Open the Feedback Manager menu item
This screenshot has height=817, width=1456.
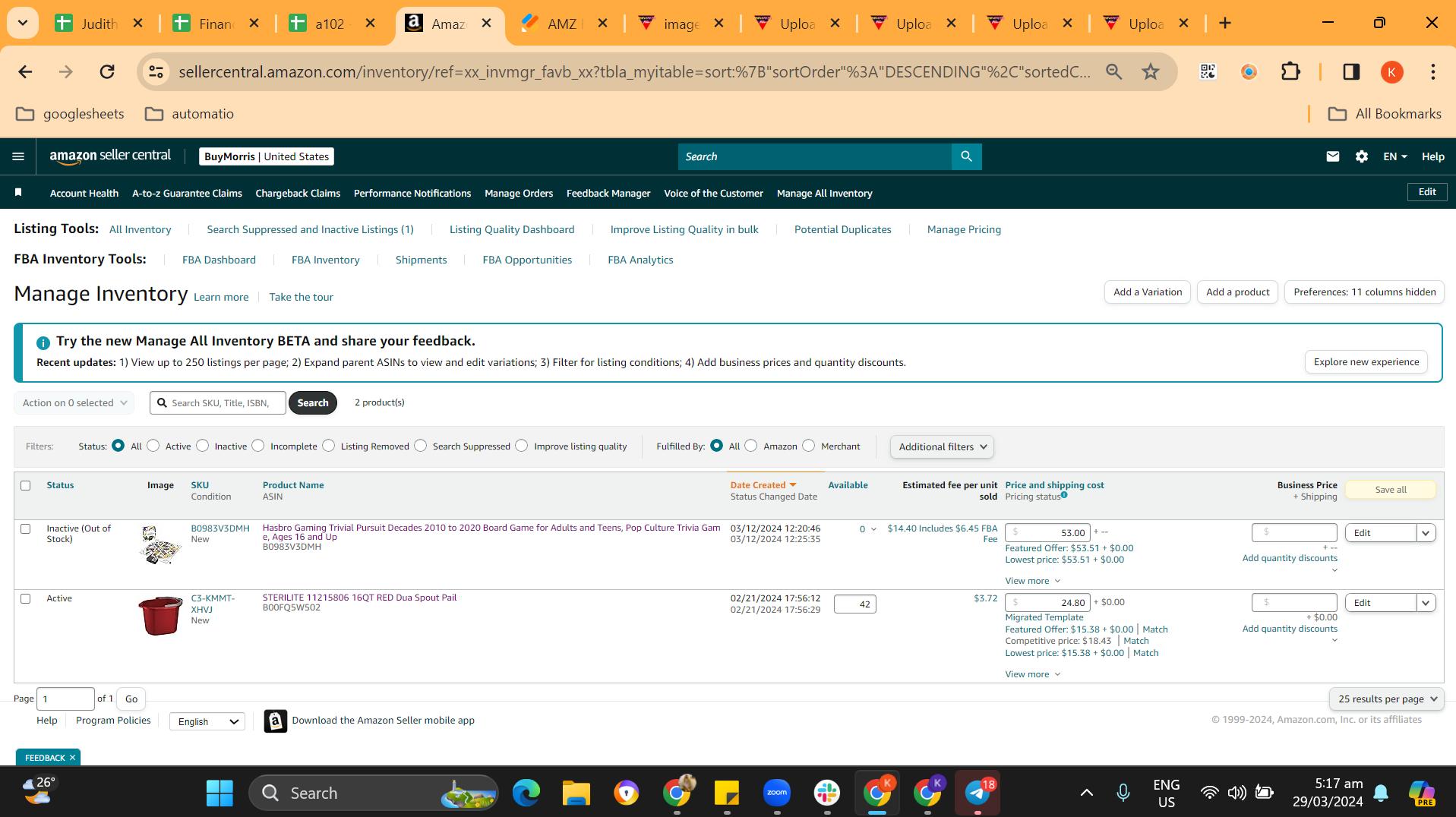coord(608,194)
